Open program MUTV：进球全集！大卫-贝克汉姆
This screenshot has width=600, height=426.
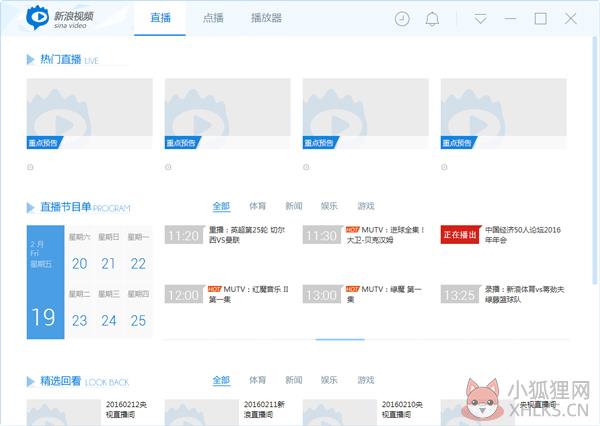tap(385, 235)
